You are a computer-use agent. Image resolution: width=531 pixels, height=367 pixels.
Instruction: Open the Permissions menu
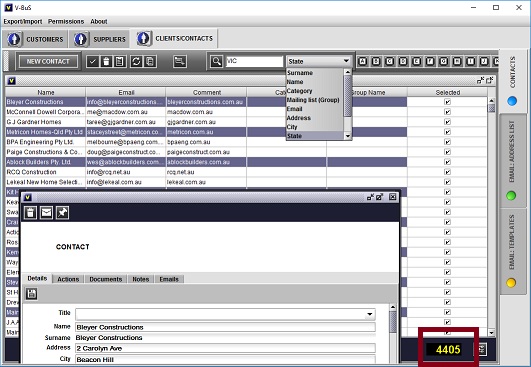click(x=66, y=21)
